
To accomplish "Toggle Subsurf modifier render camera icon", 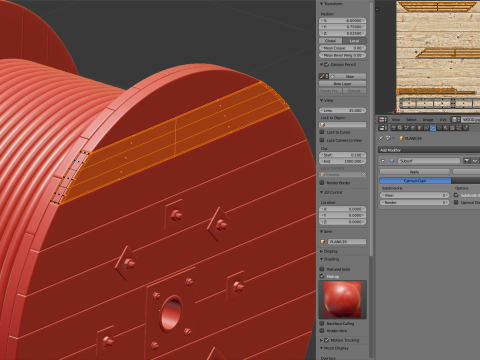I will (467, 161).
